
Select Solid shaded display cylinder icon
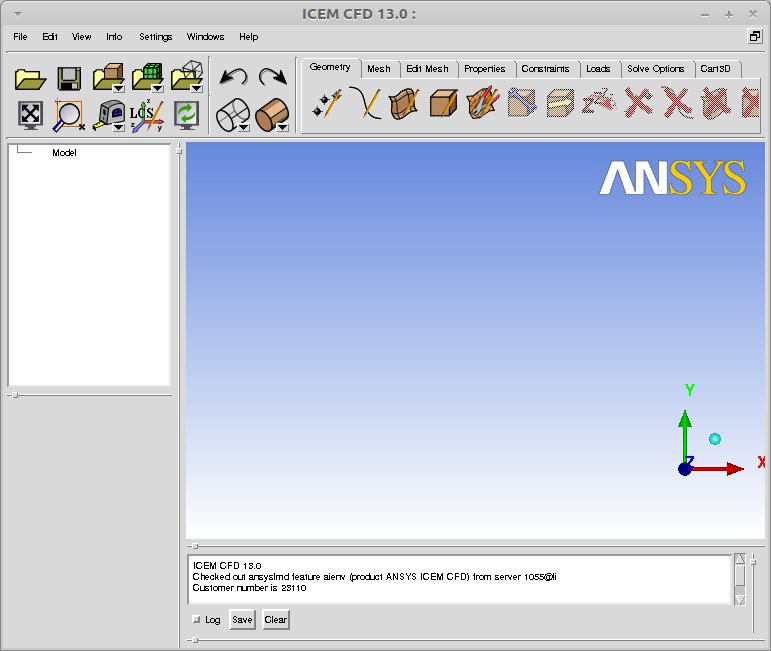click(x=270, y=115)
